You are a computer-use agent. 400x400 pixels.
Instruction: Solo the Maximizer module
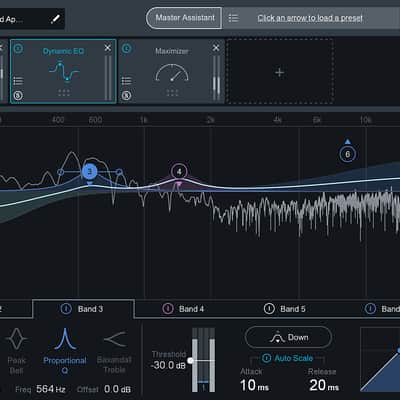pos(126,96)
